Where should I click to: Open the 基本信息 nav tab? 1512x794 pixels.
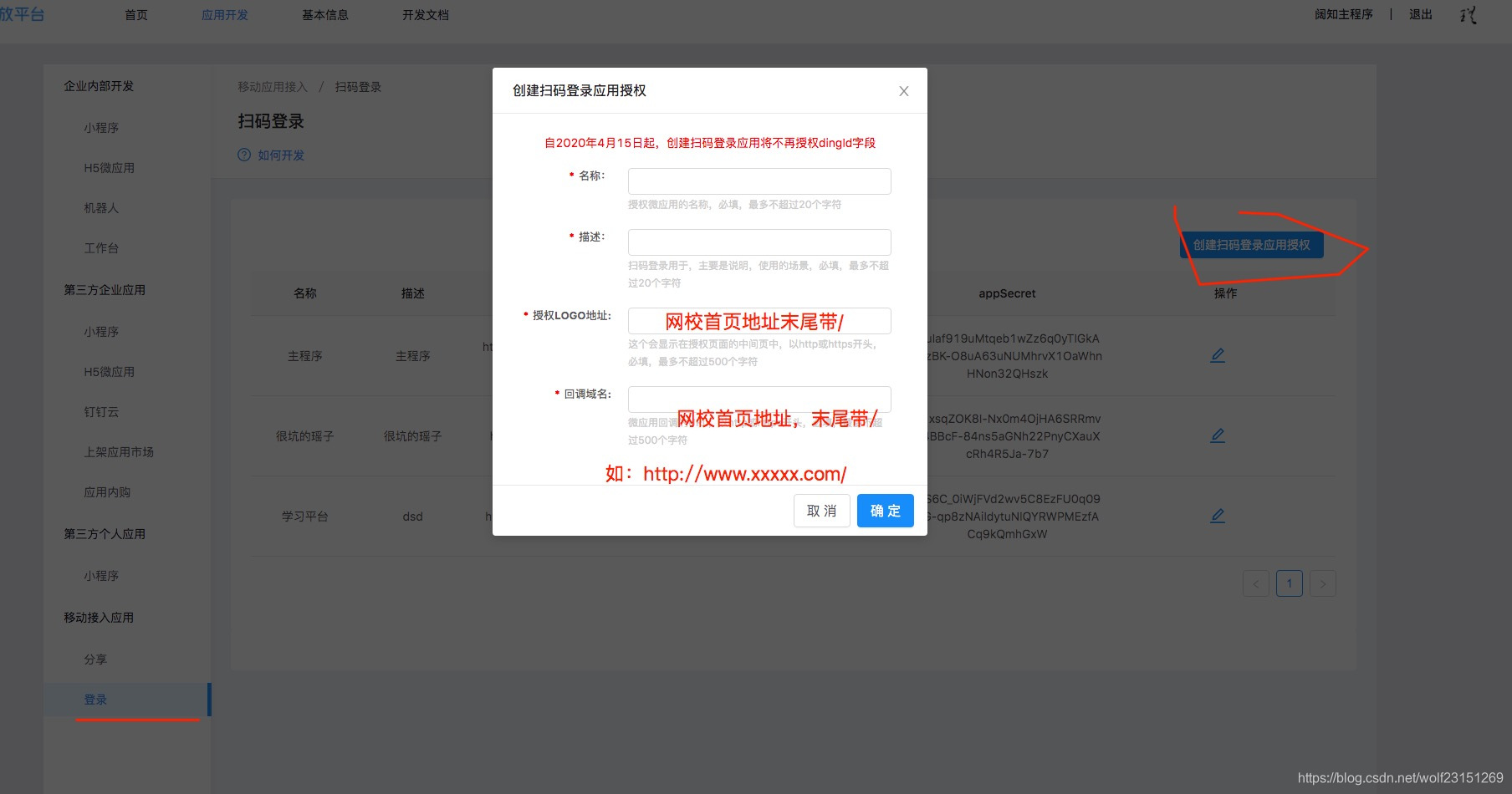pos(325,15)
